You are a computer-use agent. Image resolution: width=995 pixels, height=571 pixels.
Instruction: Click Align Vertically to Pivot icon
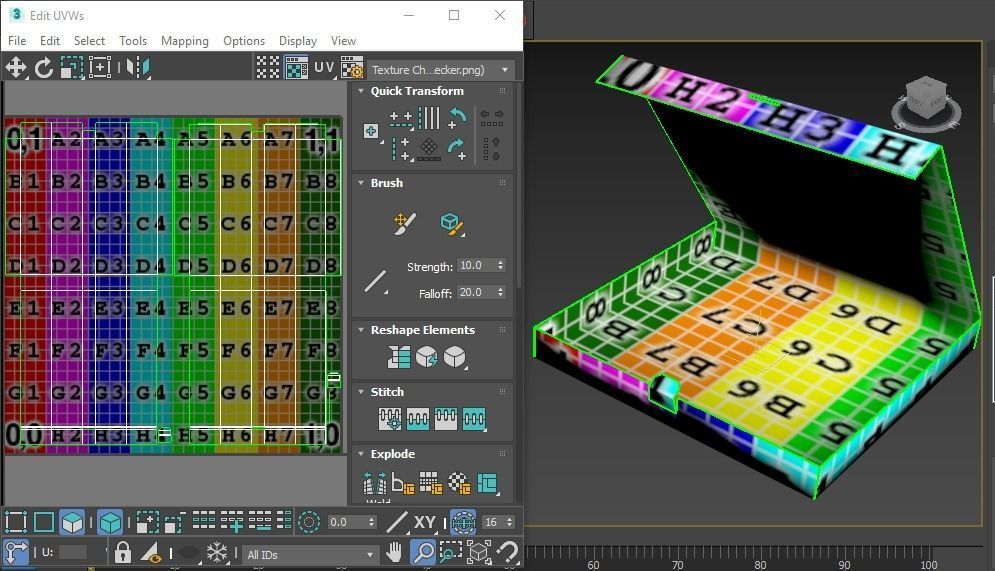pos(401,150)
